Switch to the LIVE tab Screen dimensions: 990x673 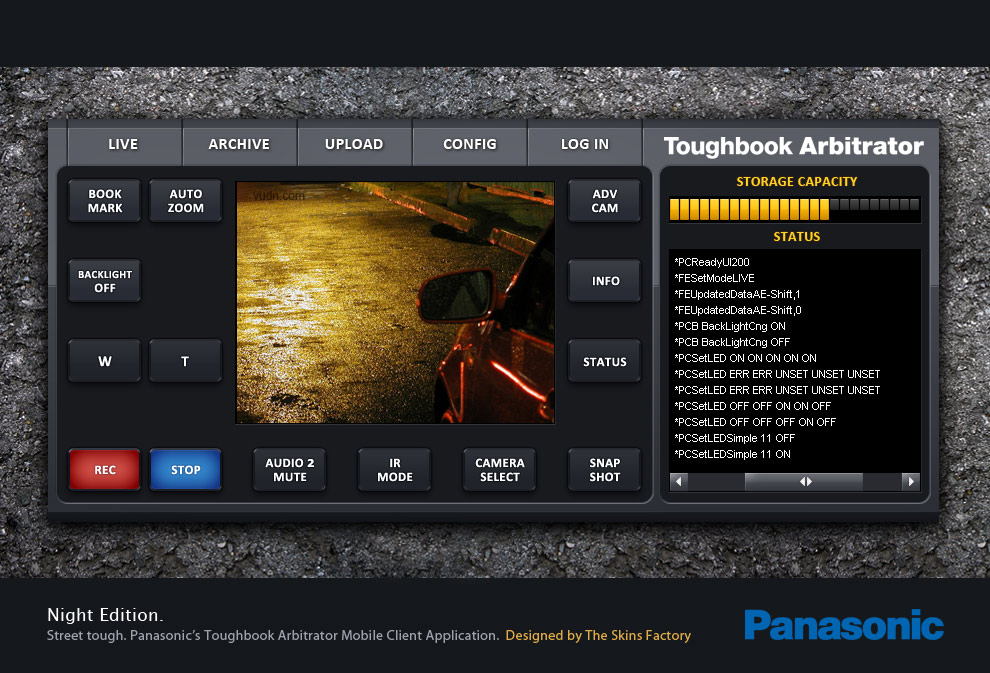124,144
